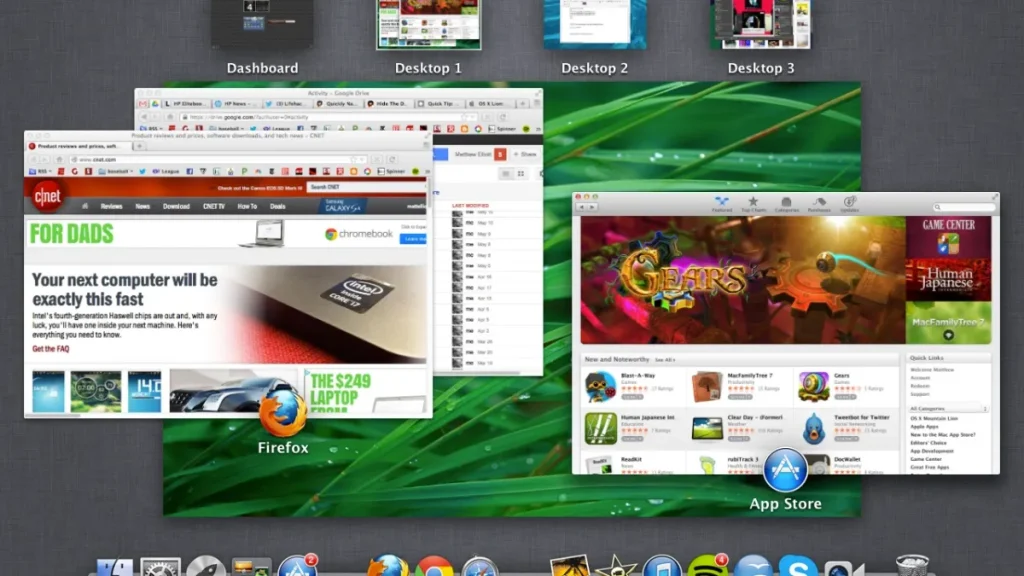1024x576 pixels.
Task: Click Redeem quick link in App Store
Action: (920, 386)
